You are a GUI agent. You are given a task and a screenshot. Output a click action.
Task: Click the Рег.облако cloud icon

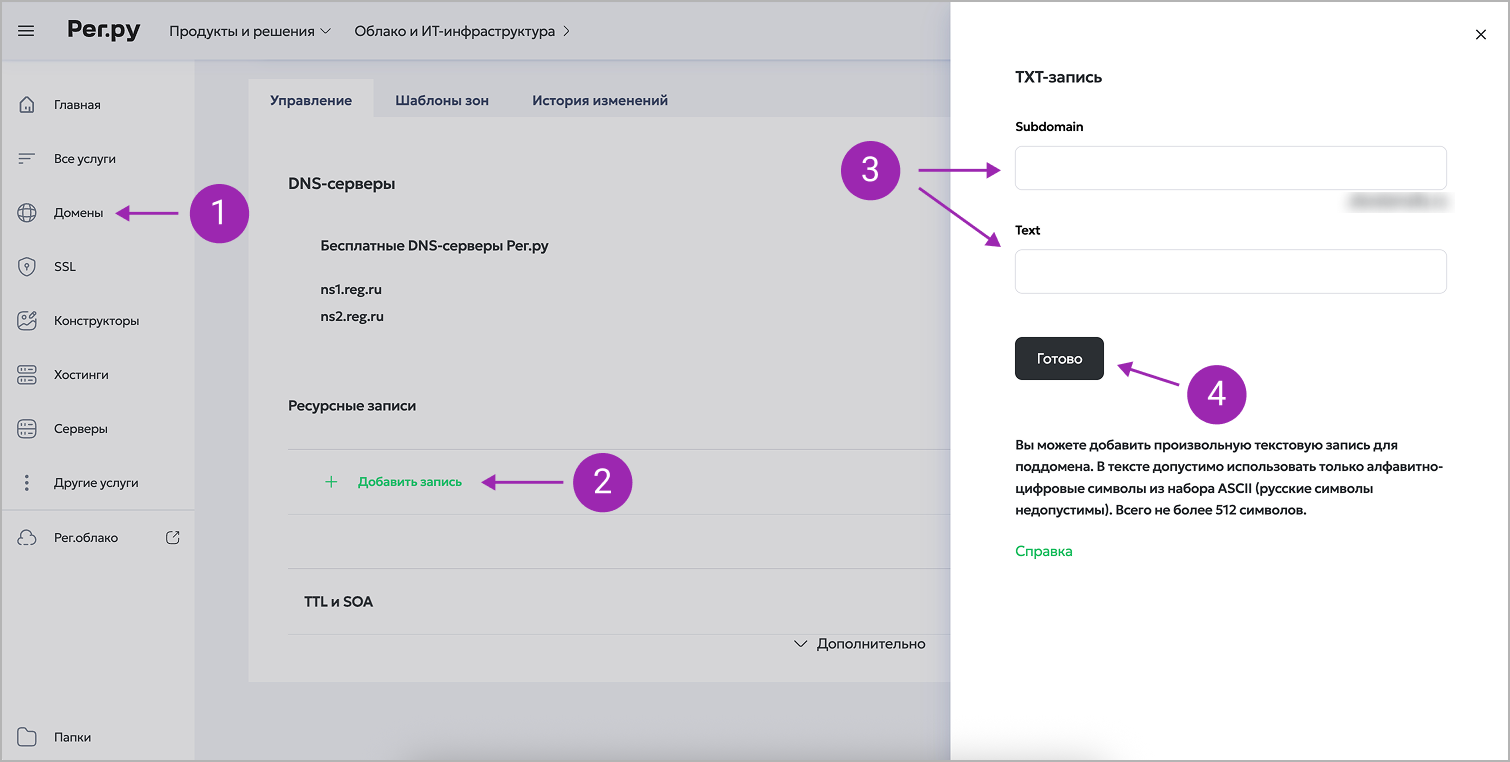27,538
